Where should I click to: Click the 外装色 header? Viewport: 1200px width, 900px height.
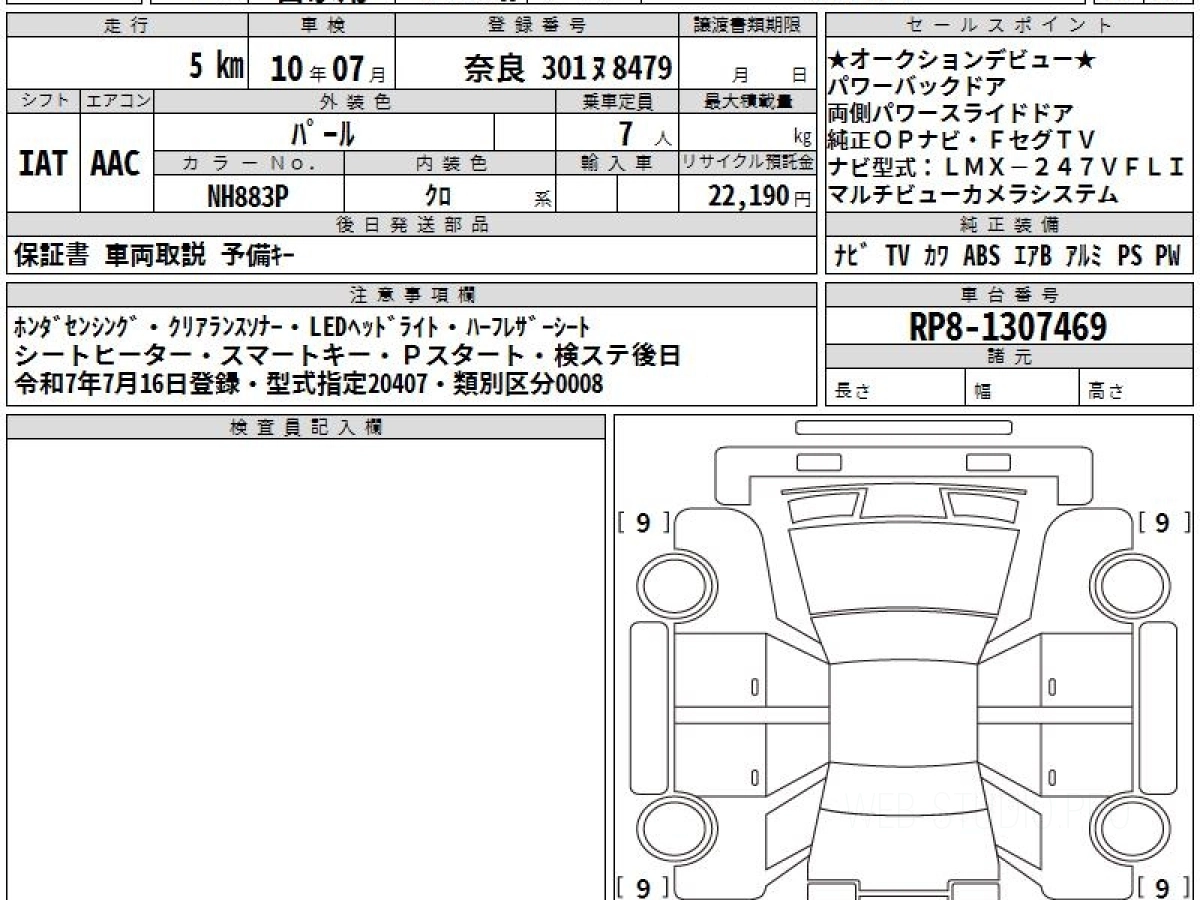point(355,101)
